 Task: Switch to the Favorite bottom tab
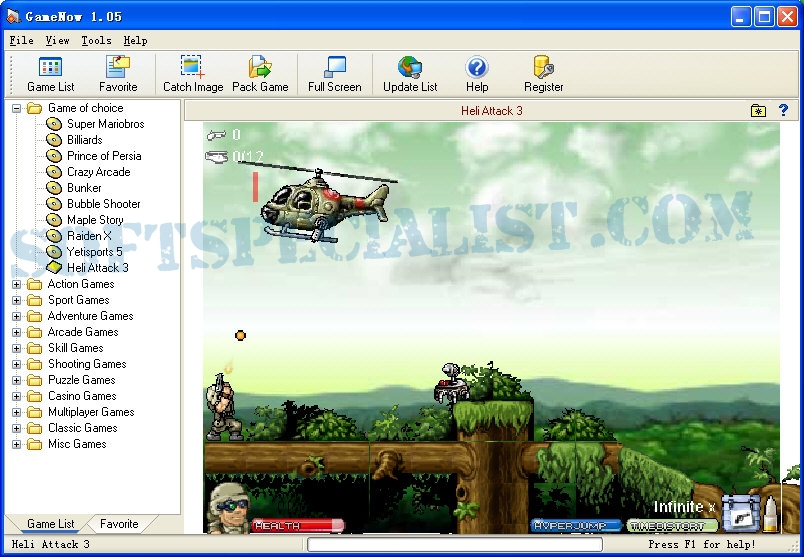(119, 524)
